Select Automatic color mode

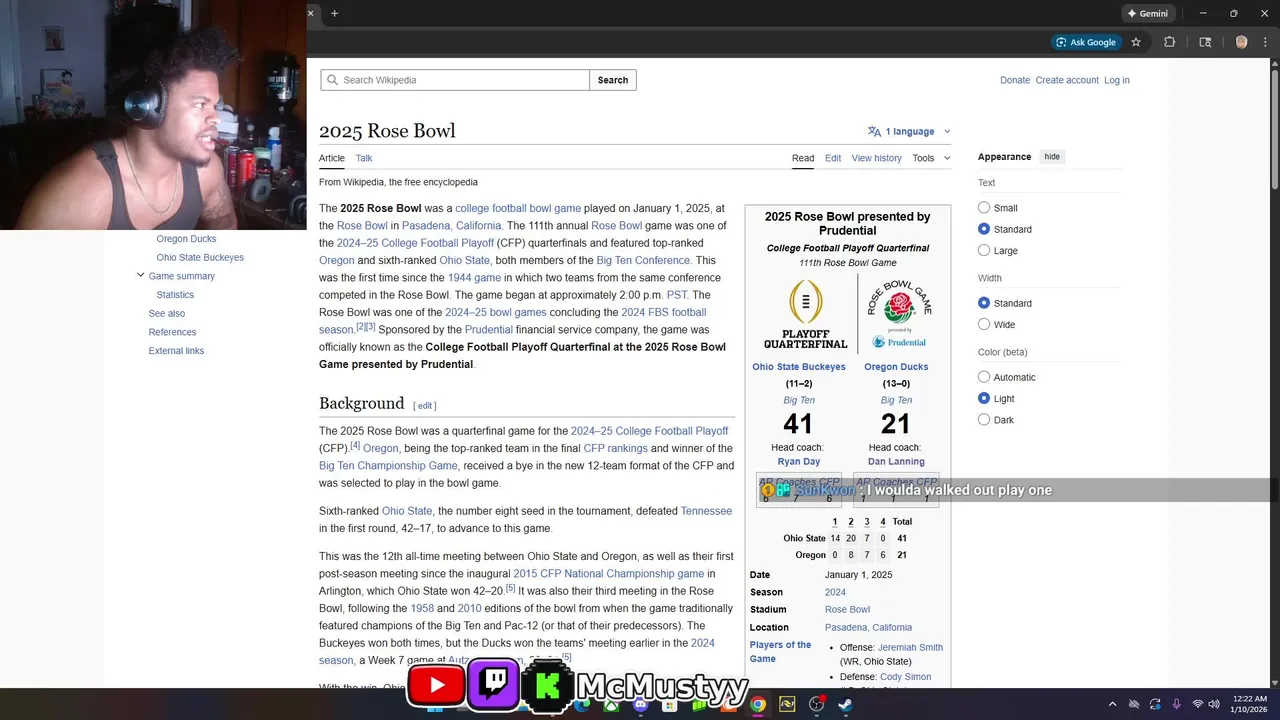point(984,377)
